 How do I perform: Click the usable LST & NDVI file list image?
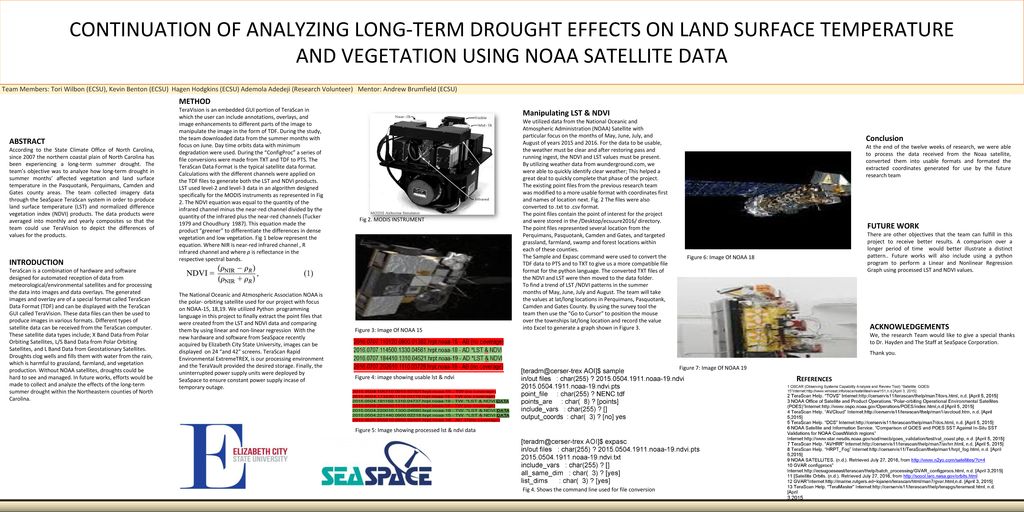pyautogui.click(x=428, y=355)
